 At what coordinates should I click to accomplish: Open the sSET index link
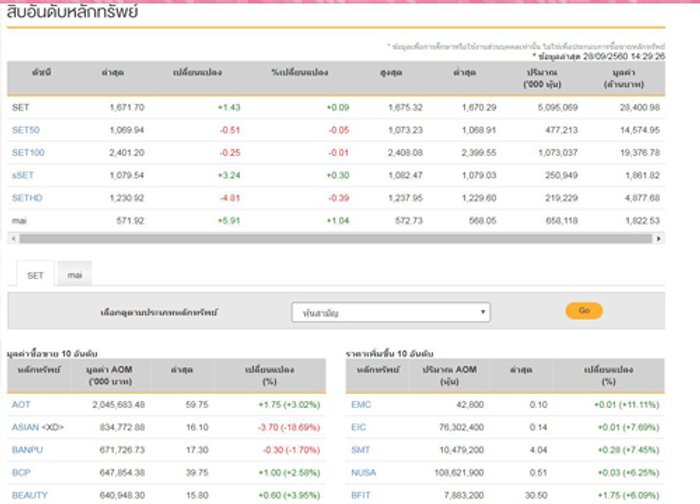(23, 175)
